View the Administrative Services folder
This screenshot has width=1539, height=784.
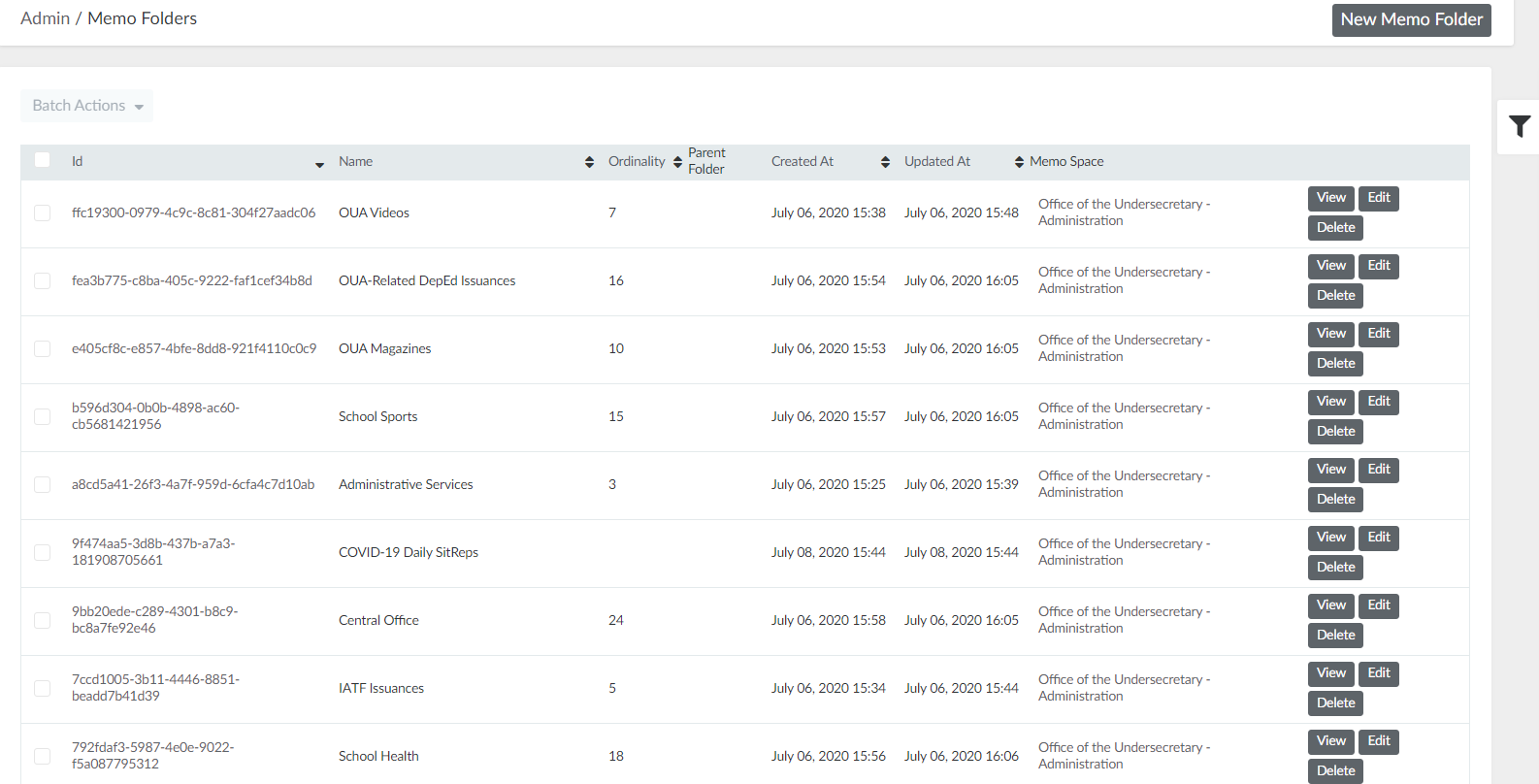pos(1330,470)
